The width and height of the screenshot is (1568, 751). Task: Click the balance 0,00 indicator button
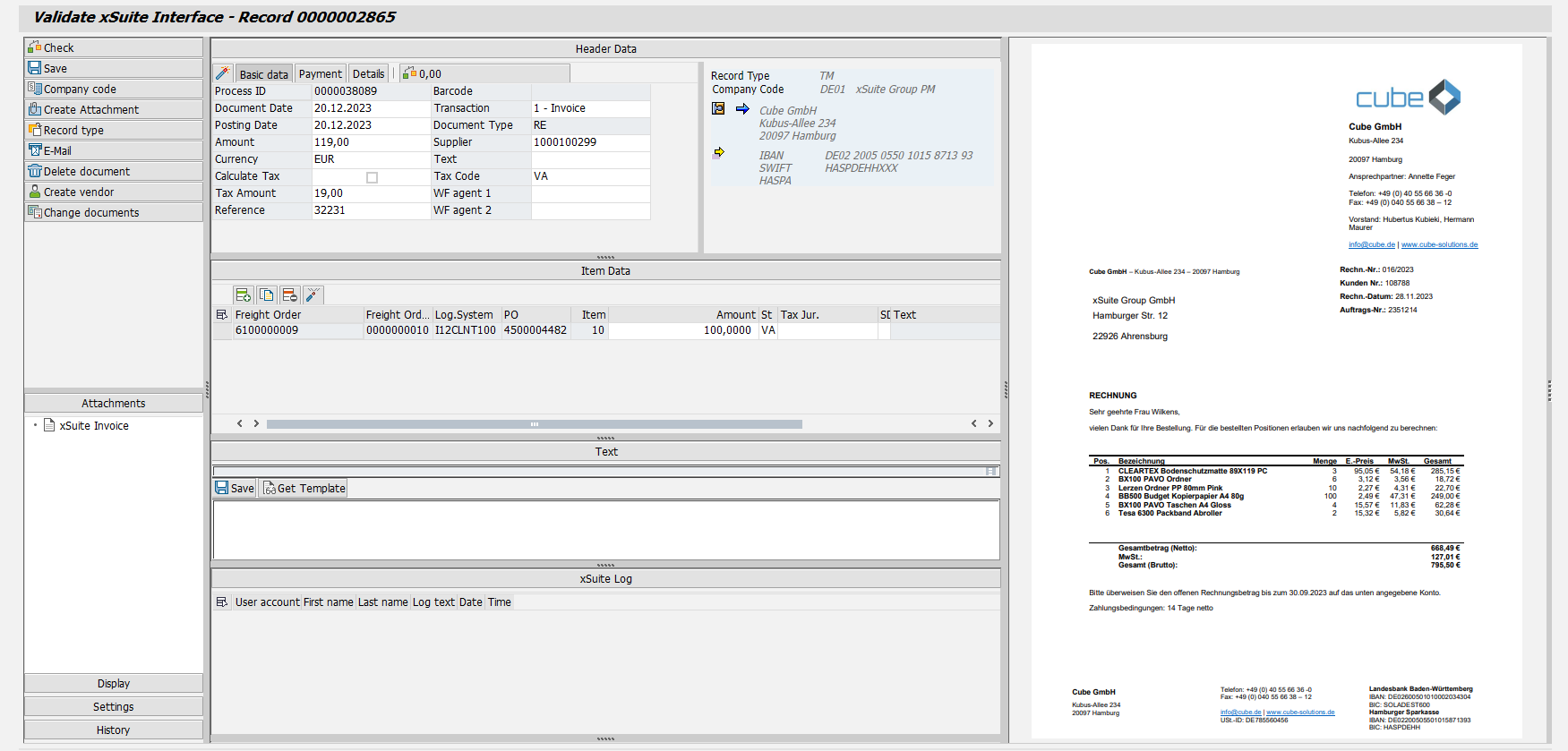484,73
